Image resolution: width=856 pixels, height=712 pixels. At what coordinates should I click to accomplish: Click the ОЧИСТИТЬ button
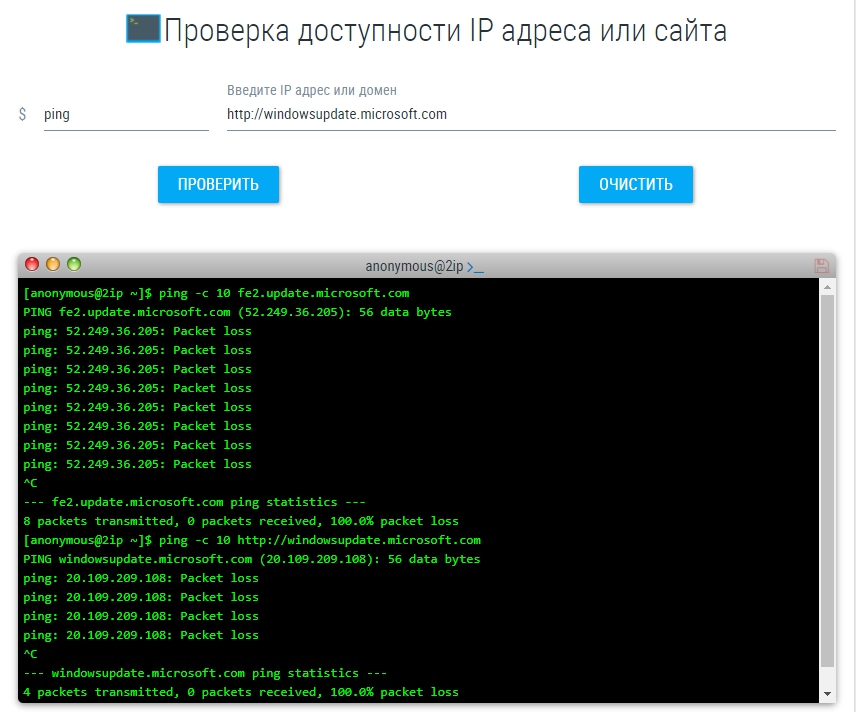pyautogui.click(x=636, y=185)
